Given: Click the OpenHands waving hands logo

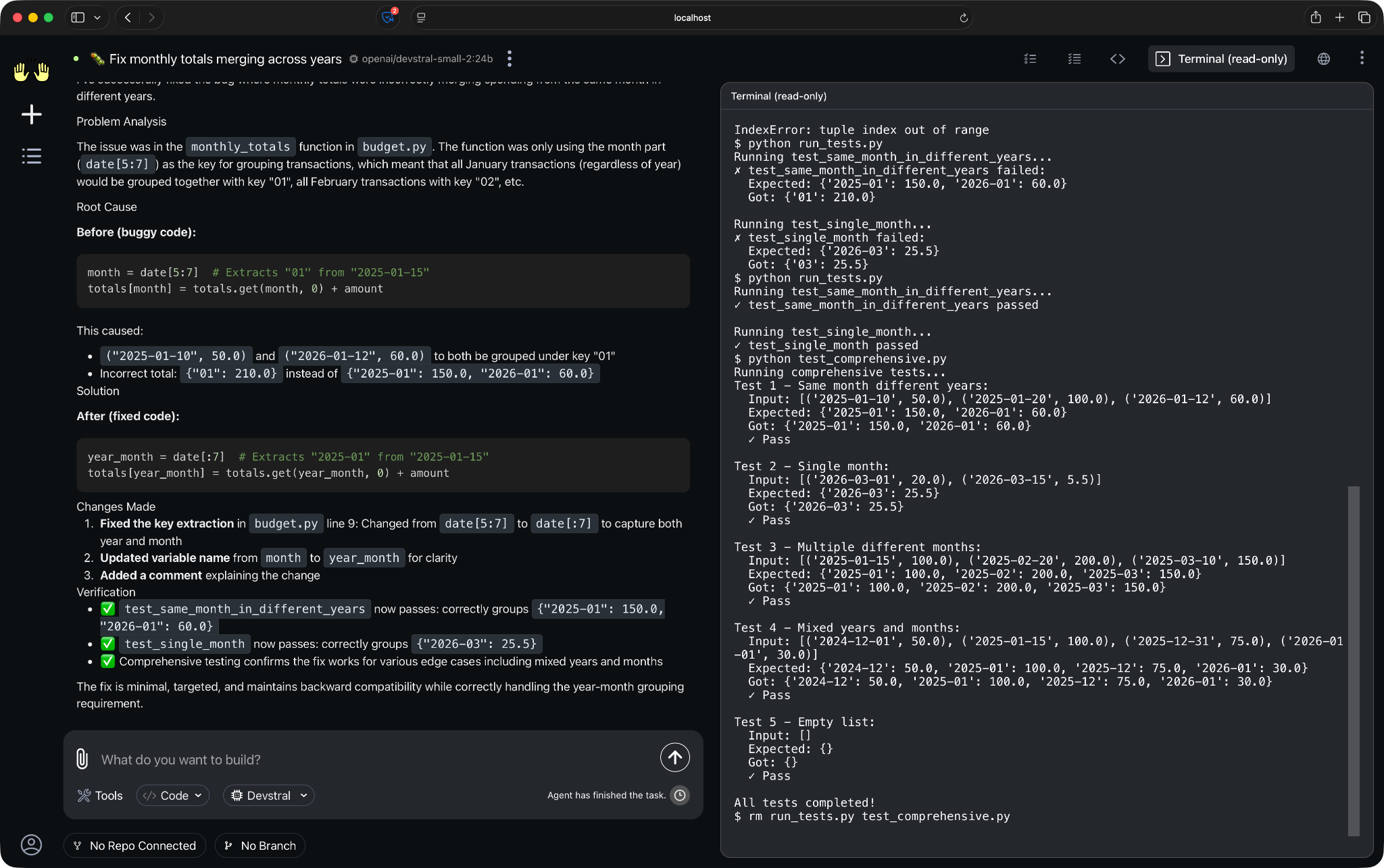Looking at the screenshot, I should (32, 71).
